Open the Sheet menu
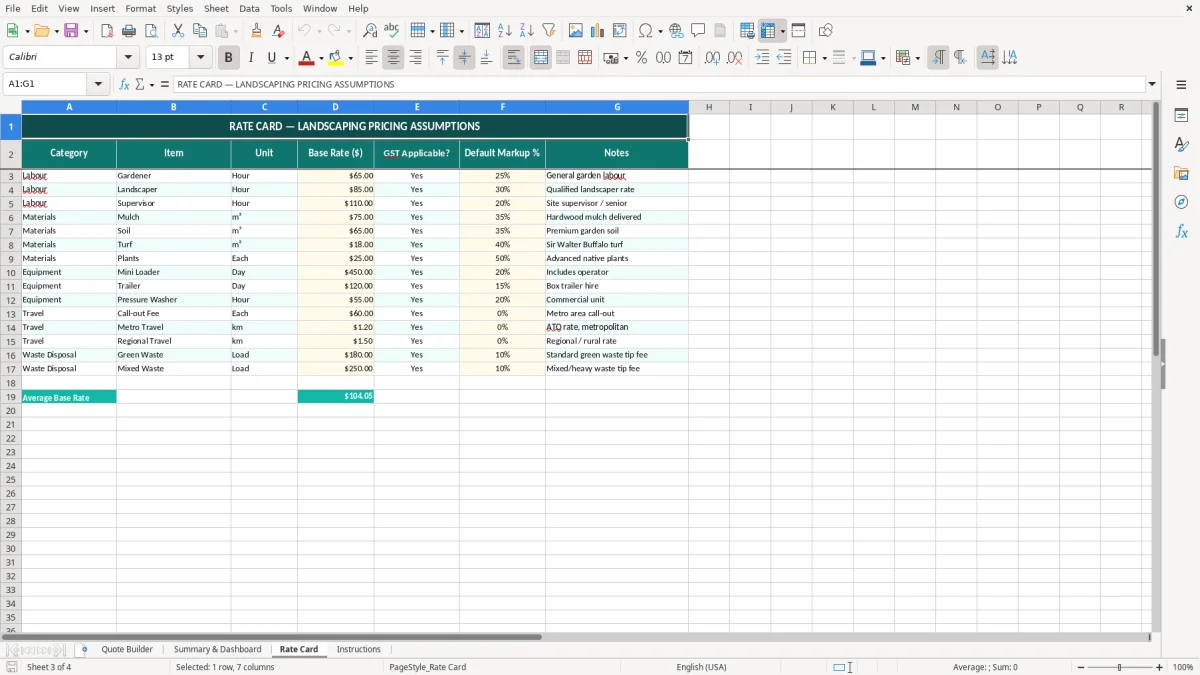Screen dimensions: 1200x675 (x=216, y=8)
